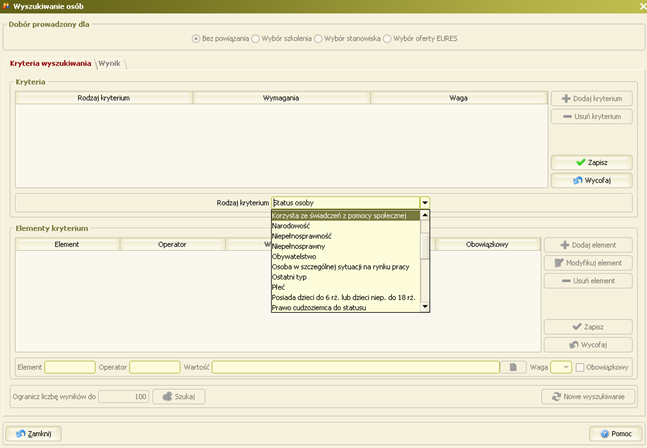Start a new search with Nowe wyszukiwanie
The image size is (647, 448).
pos(588,397)
